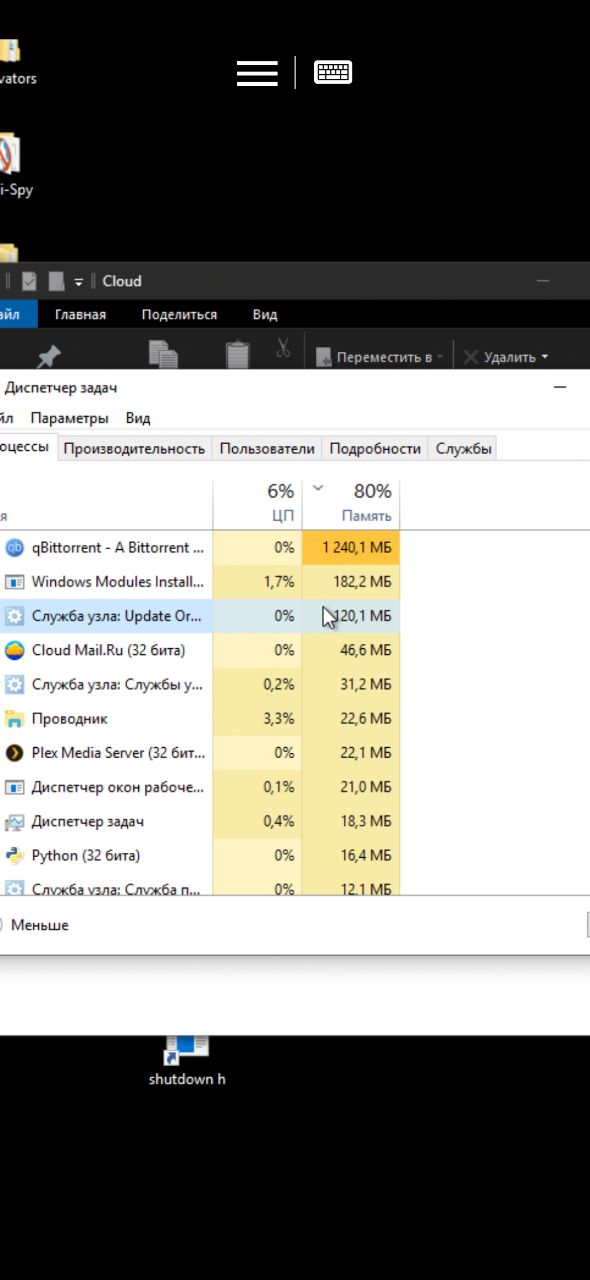The width and height of the screenshot is (590, 1280).
Task: Click the Проводник folder icon
Action: (x=15, y=718)
